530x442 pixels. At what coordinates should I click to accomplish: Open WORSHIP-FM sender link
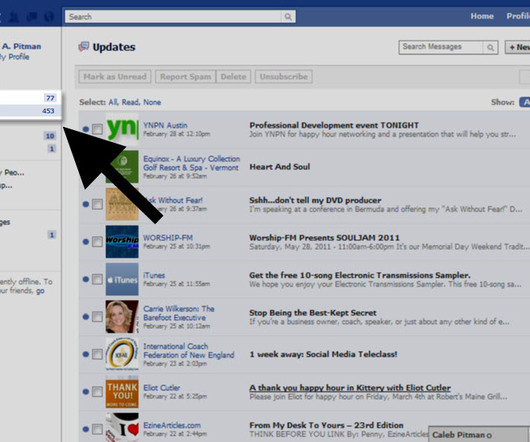tap(168, 238)
